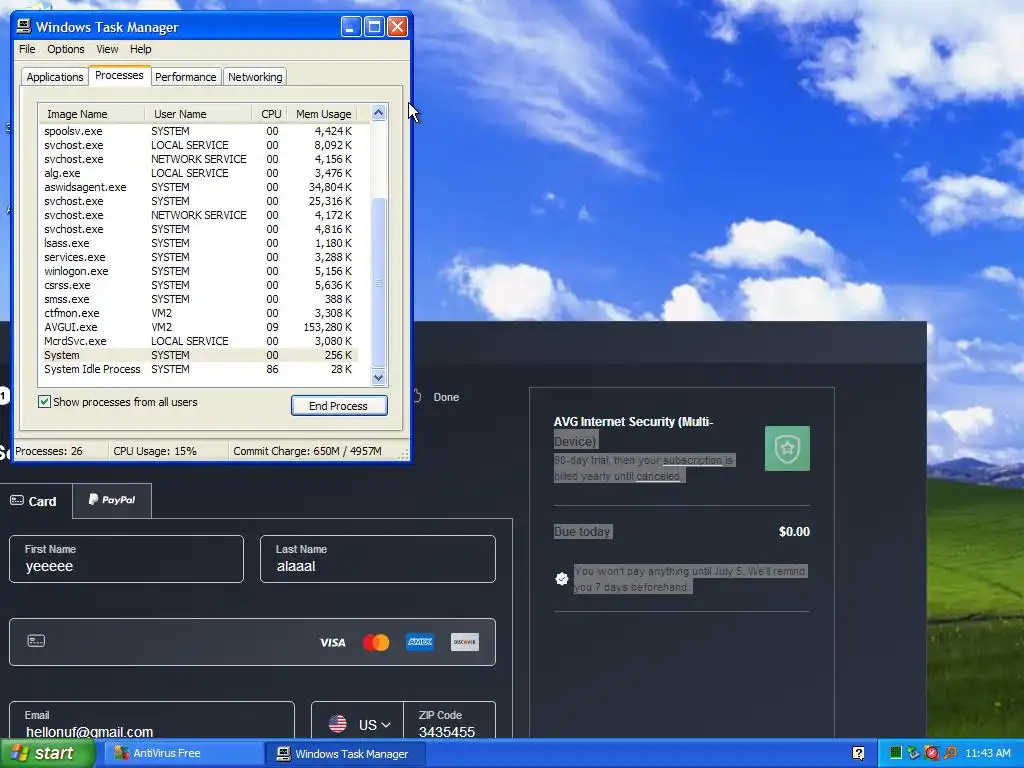Click the red Security Center alert tray icon
1024x768 pixels.
point(931,753)
